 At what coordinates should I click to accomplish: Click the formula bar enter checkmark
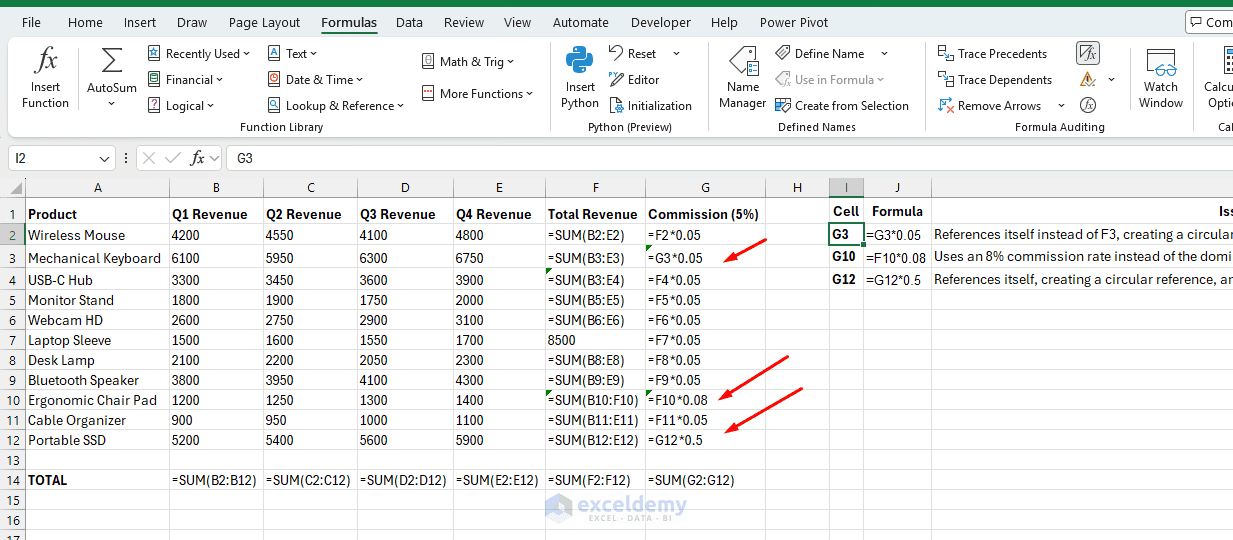173,158
